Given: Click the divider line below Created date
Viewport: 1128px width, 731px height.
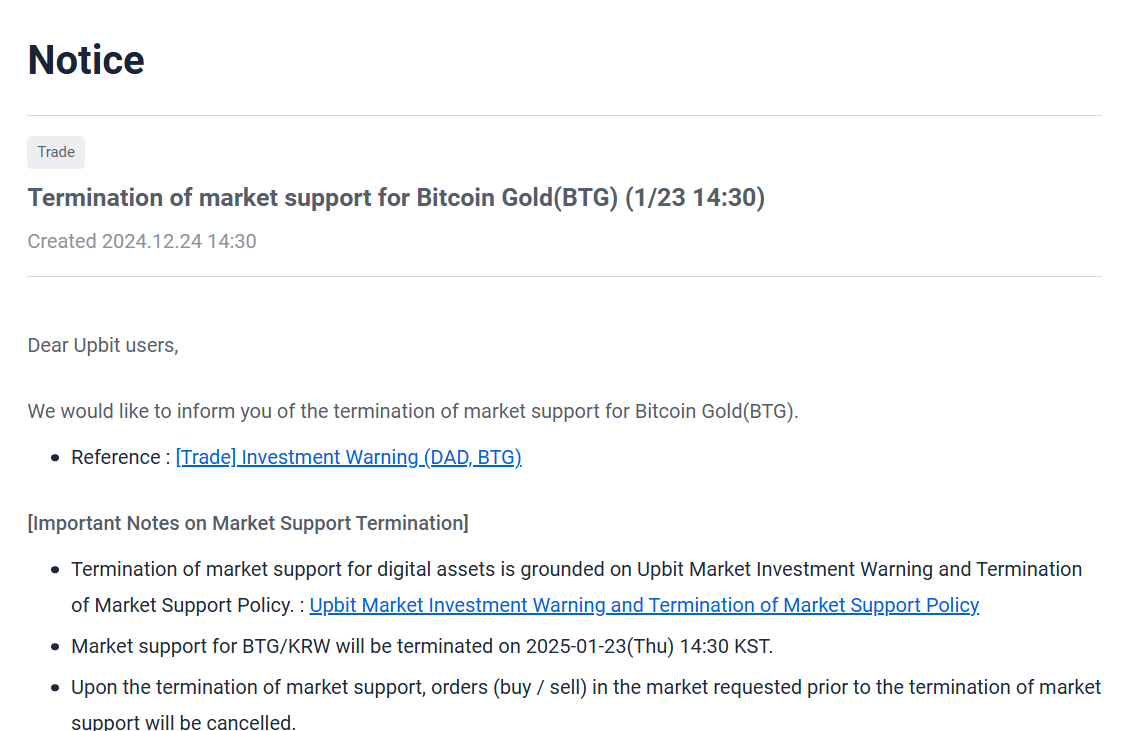Looking at the screenshot, I should tap(565, 276).
